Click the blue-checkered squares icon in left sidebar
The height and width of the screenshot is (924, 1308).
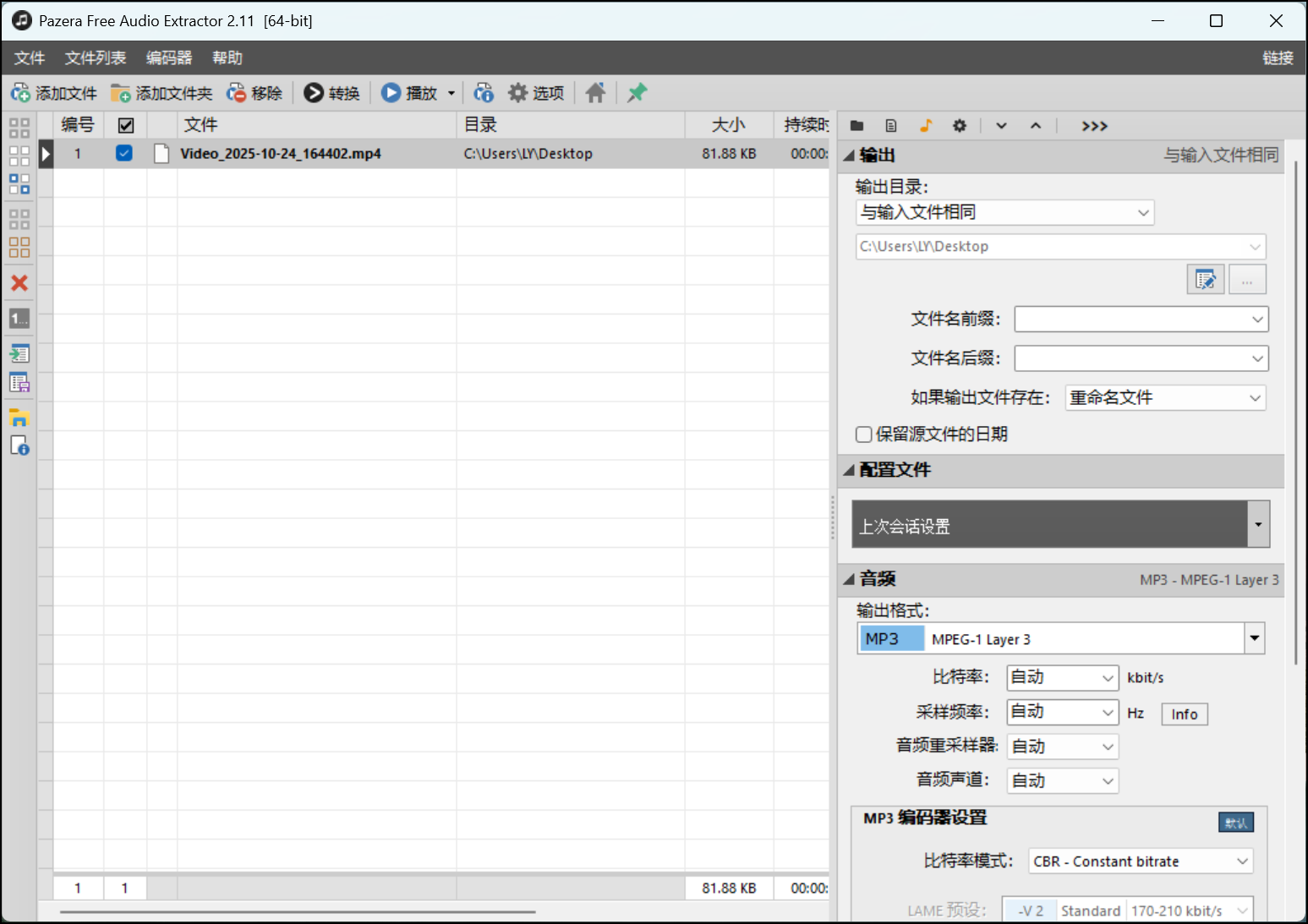(19, 183)
